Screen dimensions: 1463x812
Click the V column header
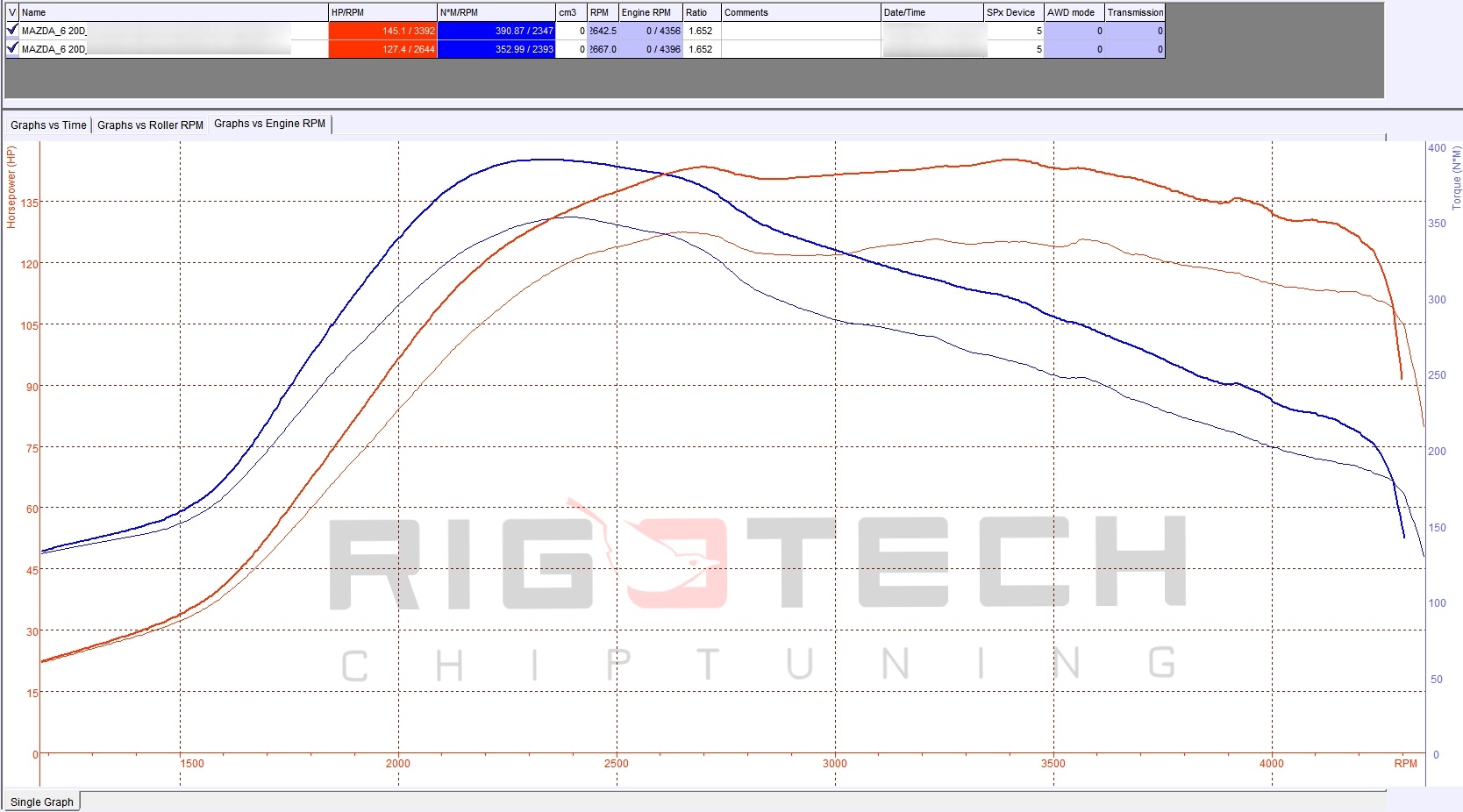(12, 12)
